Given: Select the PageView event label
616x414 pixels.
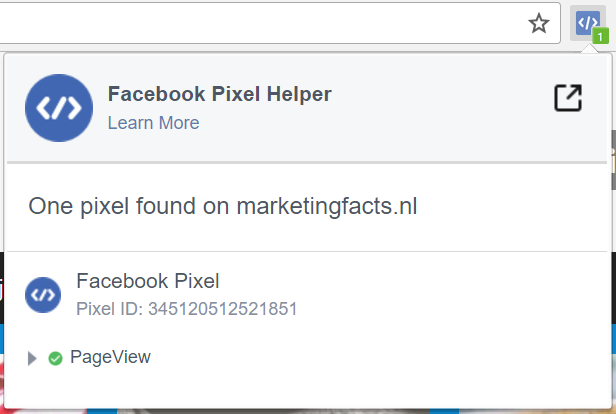Looking at the screenshot, I should point(110,357).
